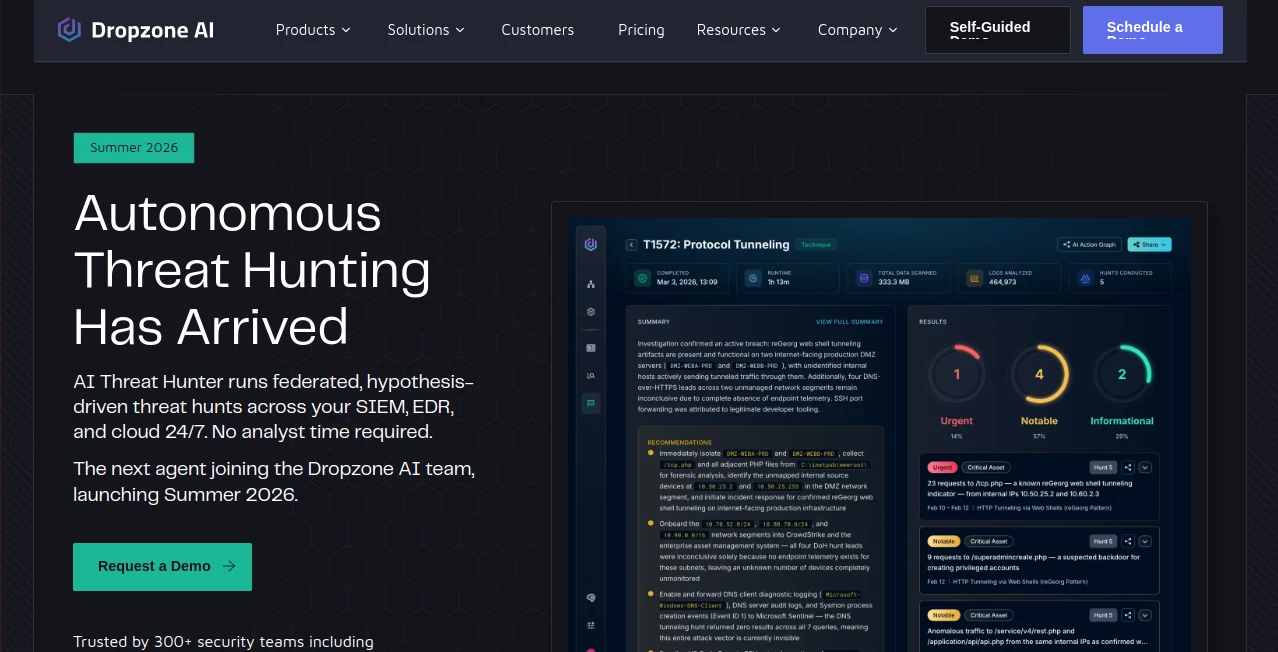This screenshot has width=1278, height=652.
Task: Open the Solutions menu
Action: 426,30
